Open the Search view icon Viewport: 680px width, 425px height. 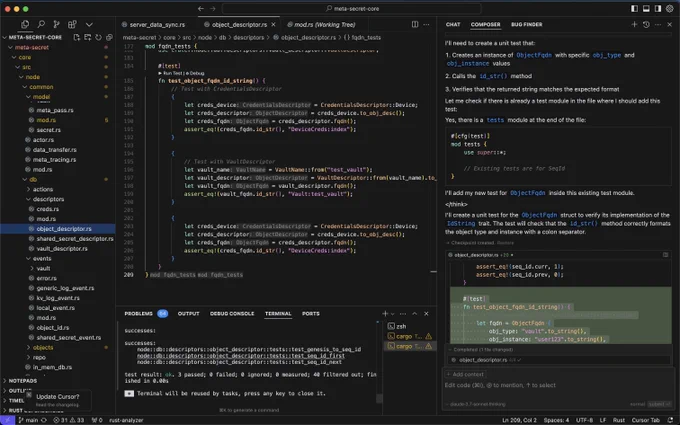point(41,24)
